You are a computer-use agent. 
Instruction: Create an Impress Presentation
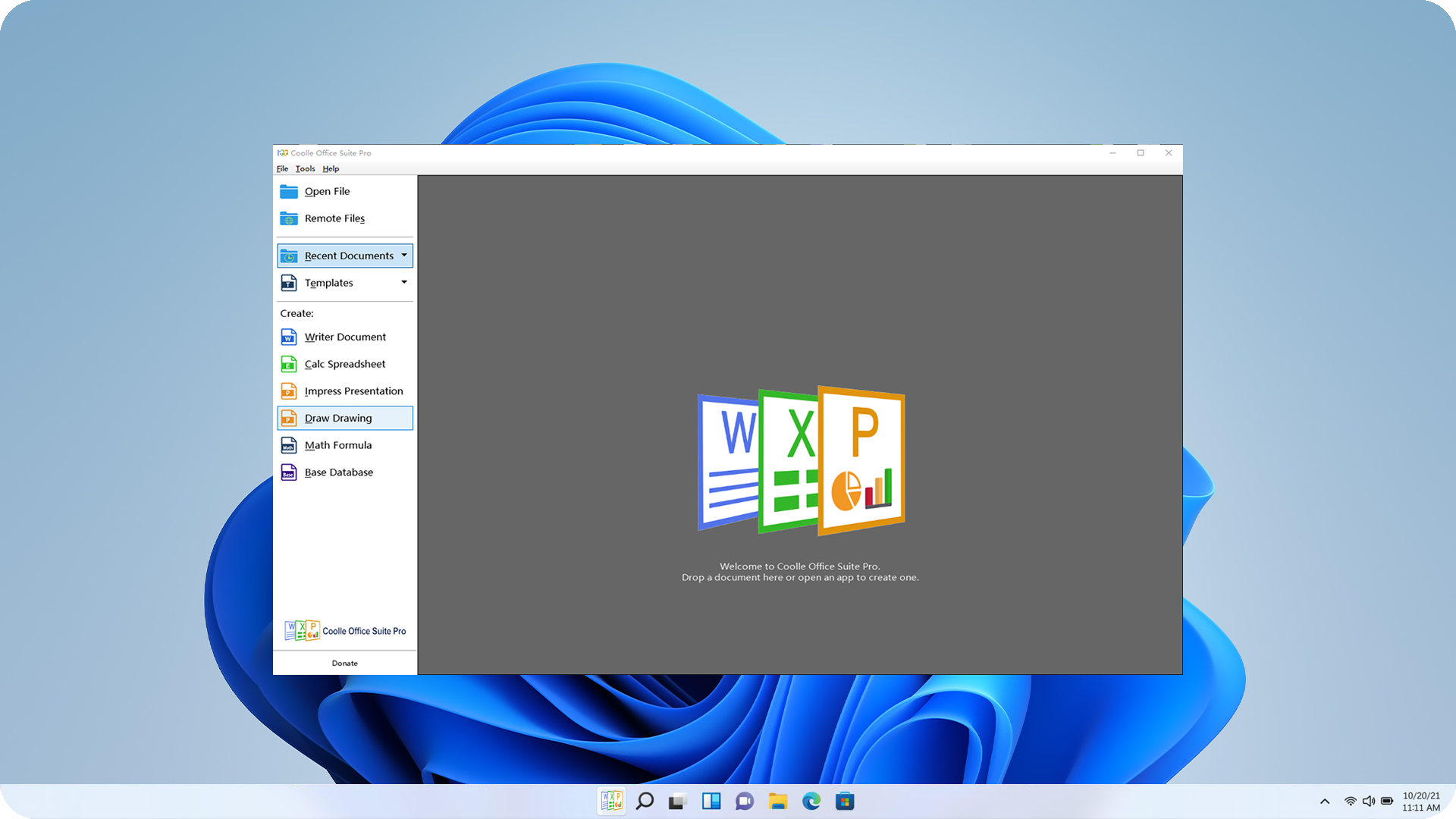[x=353, y=391]
